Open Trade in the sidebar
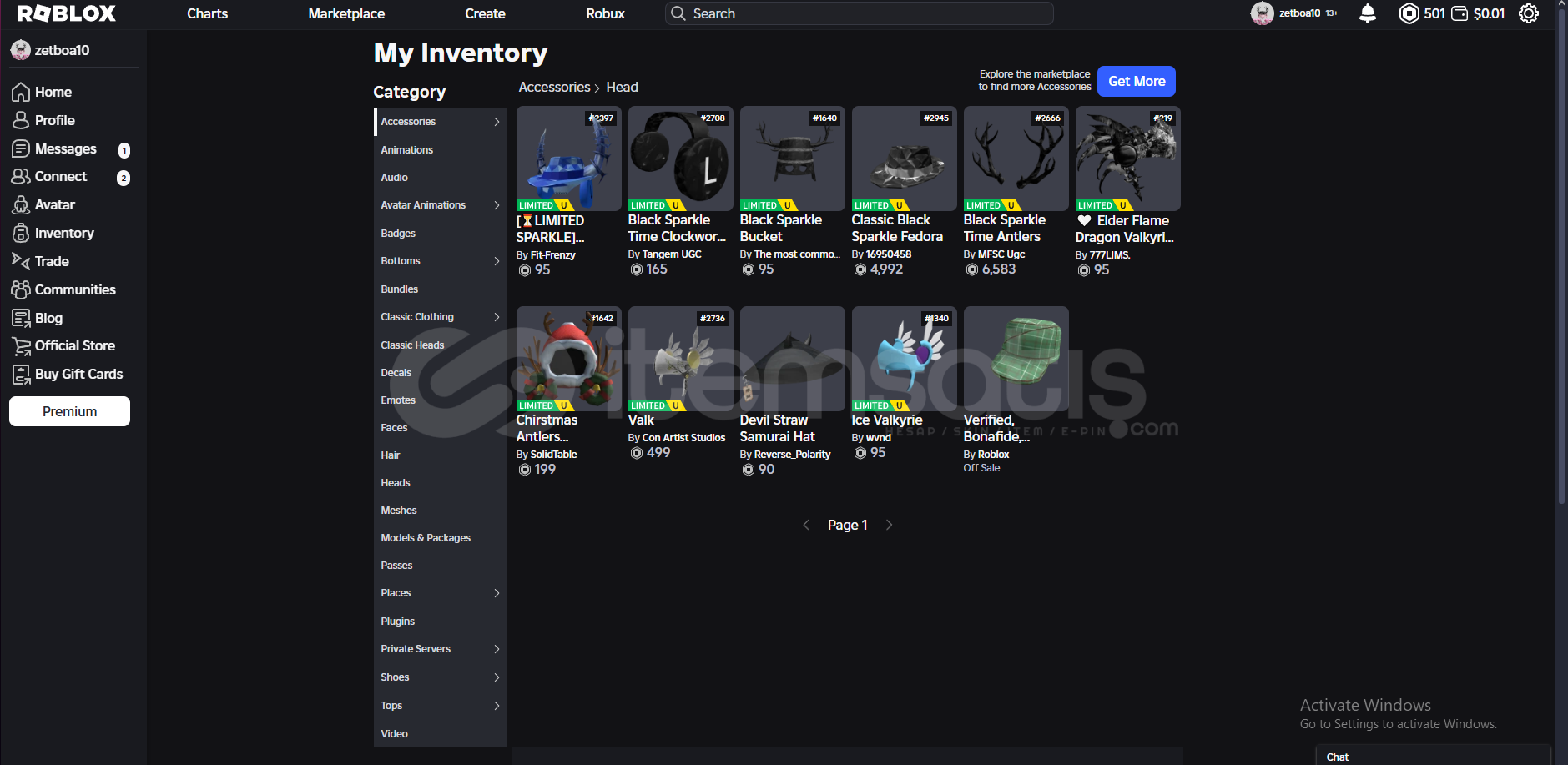This screenshot has height=765, width=1568. (51, 261)
